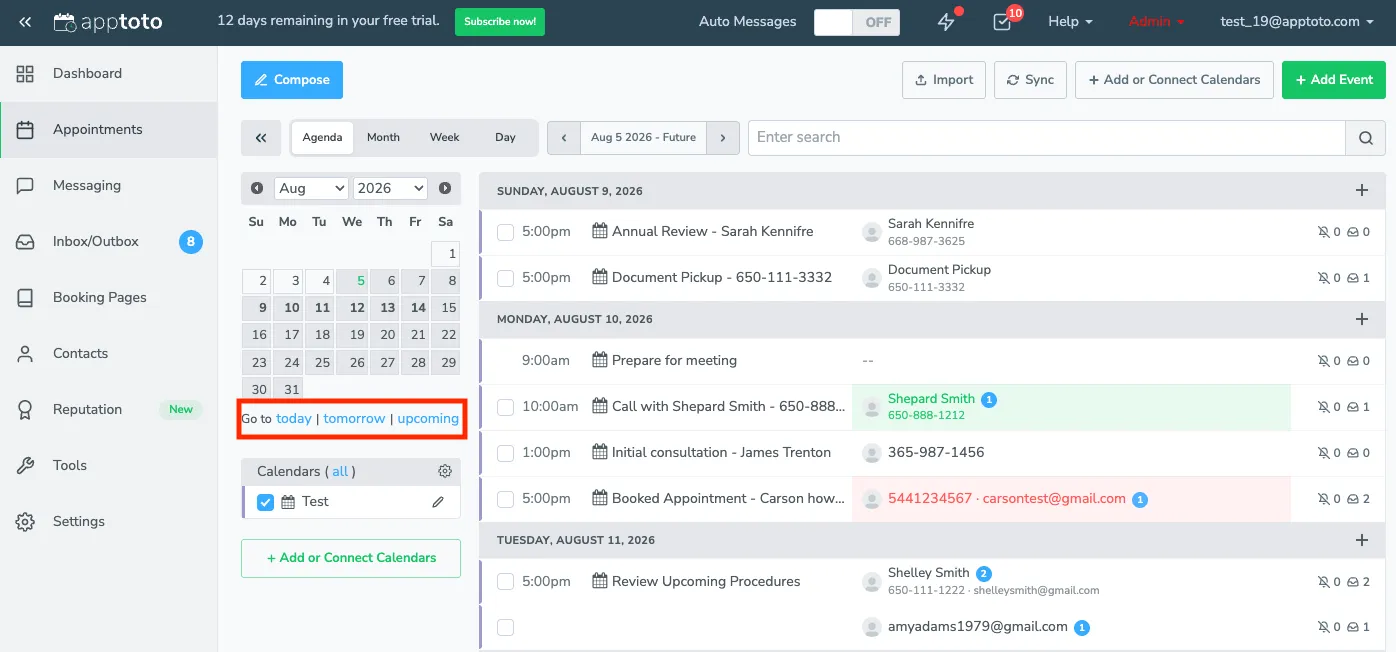Screen dimensions: 1396x652
Task: Click calendar icon for Prepare for meeting
Action: pyautogui.click(x=600, y=360)
